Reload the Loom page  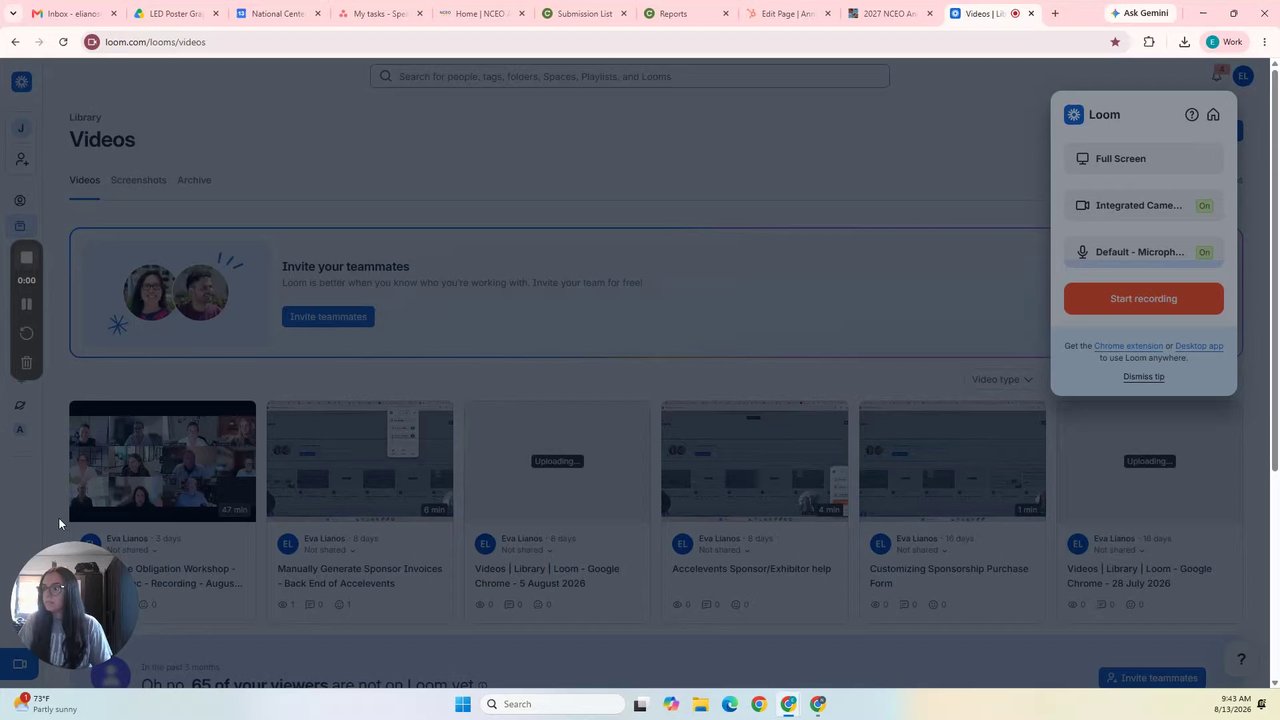click(63, 42)
